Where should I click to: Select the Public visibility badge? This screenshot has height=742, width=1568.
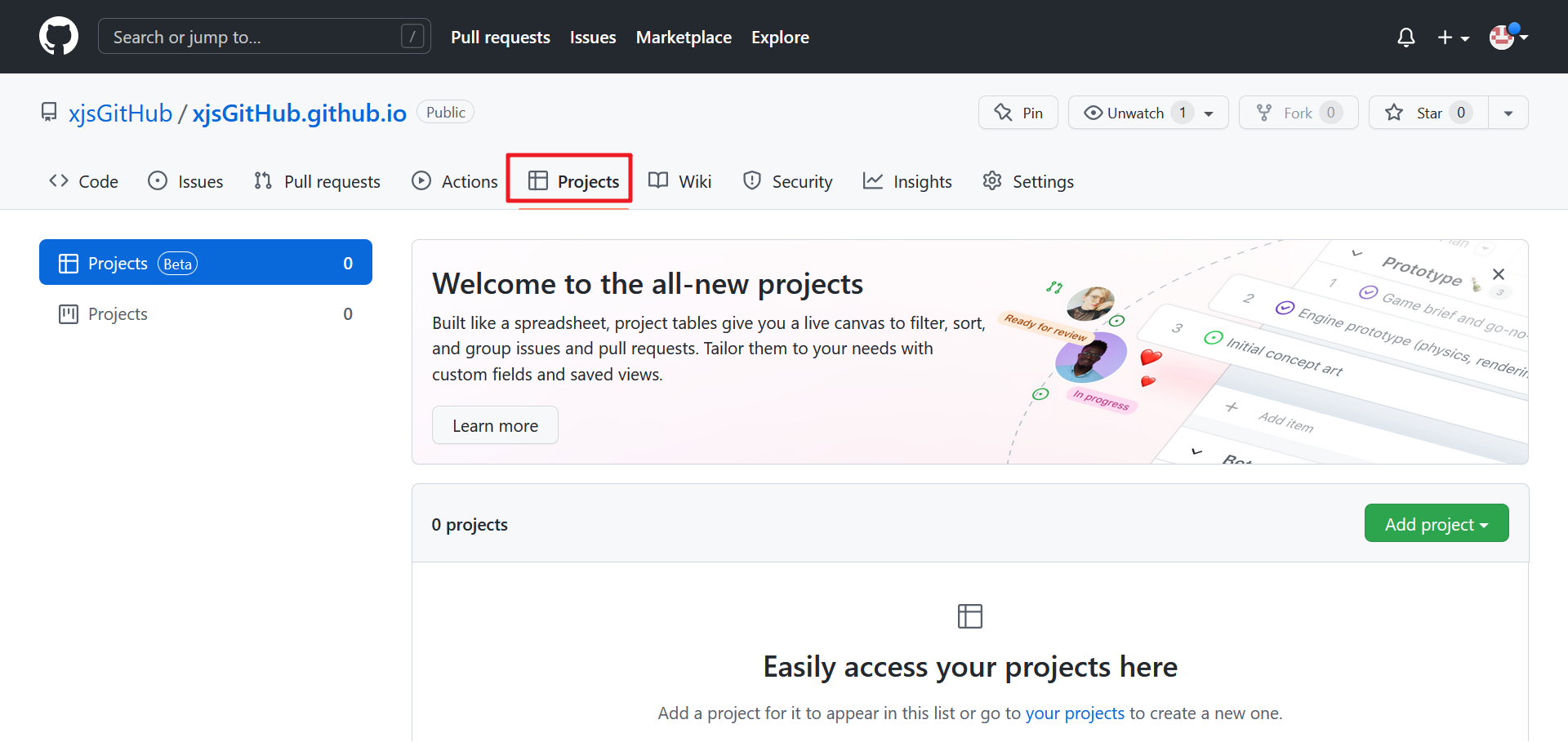click(x=446, y=112)
